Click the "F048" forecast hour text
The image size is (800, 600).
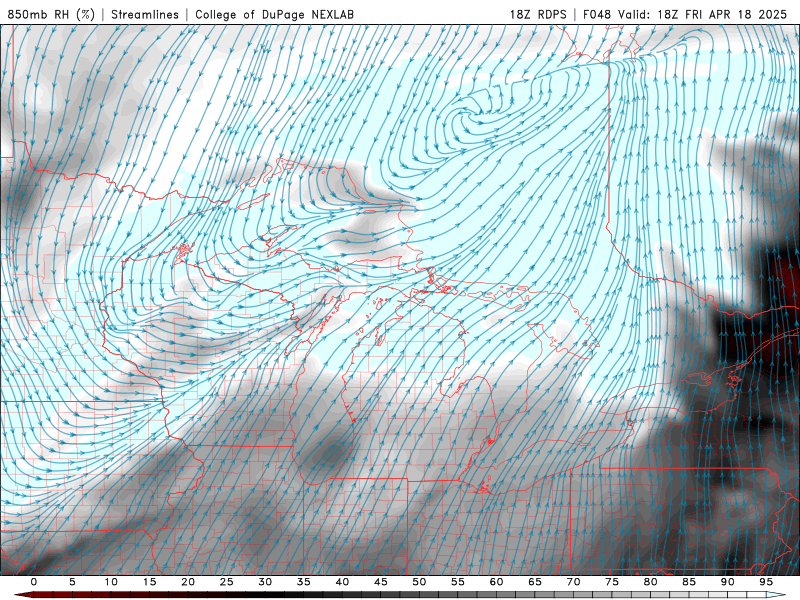click(597, 14)
